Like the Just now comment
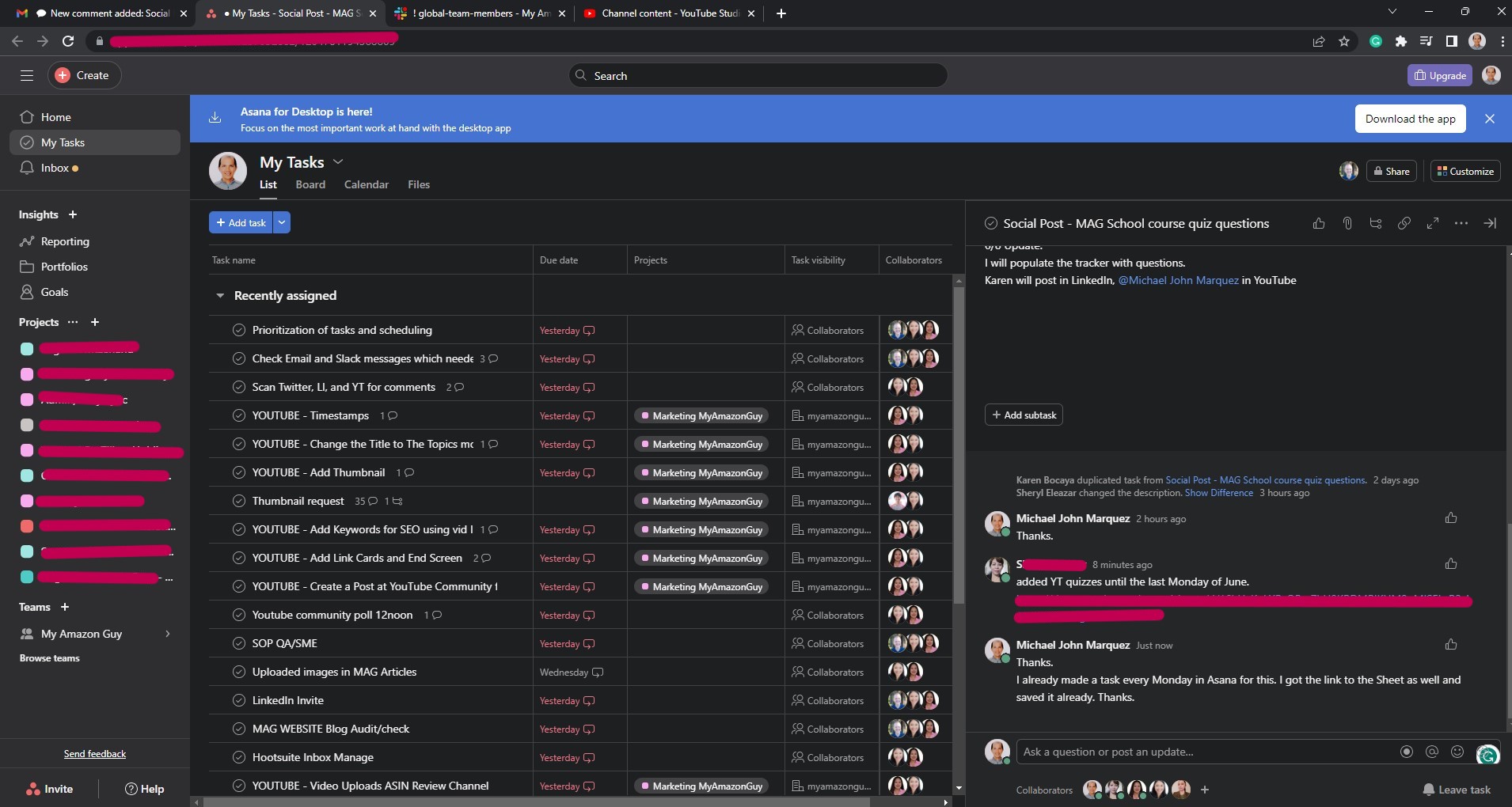The image size is (1512, 807). [x=1451, y=645]
